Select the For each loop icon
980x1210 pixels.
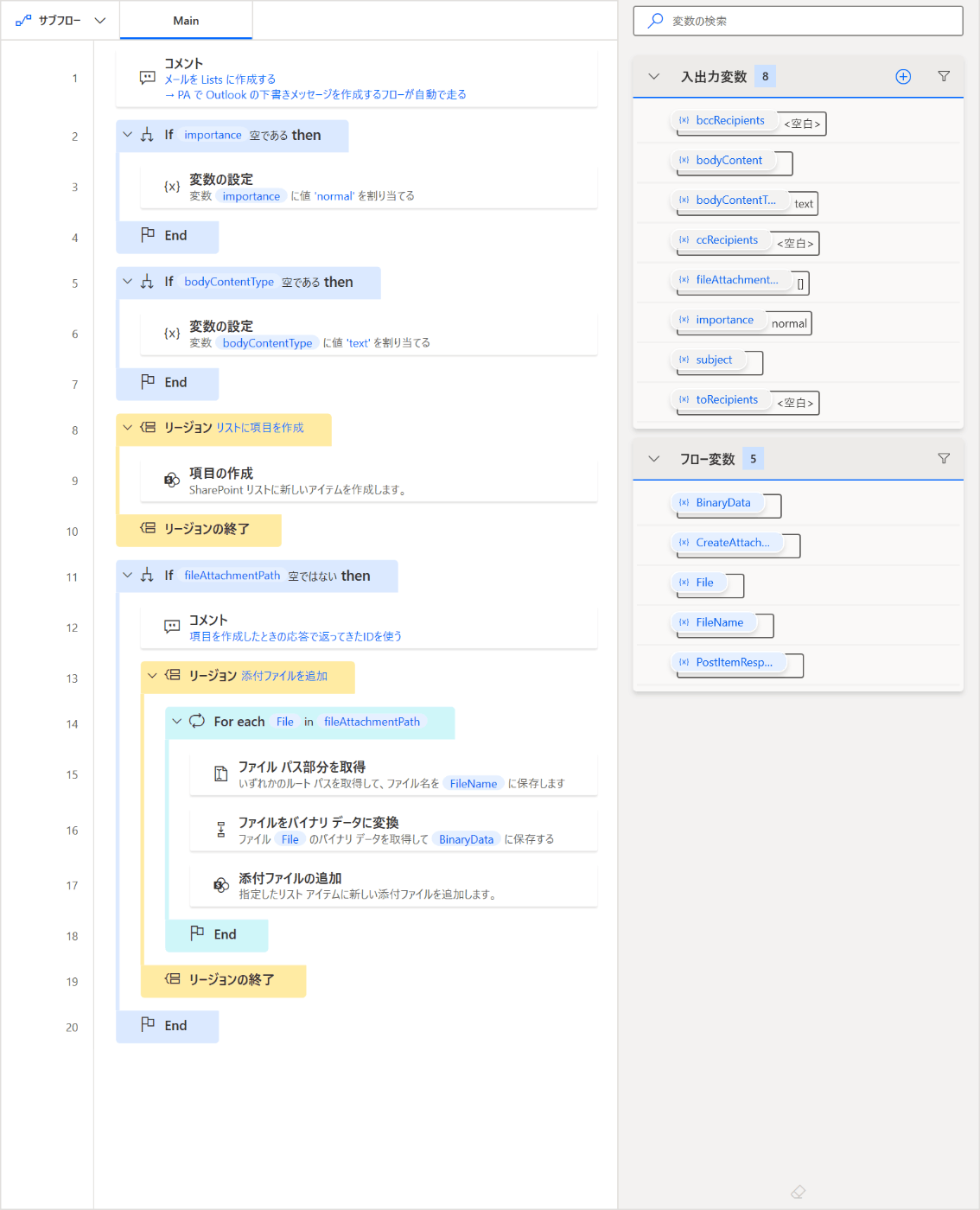coord(197,722)
